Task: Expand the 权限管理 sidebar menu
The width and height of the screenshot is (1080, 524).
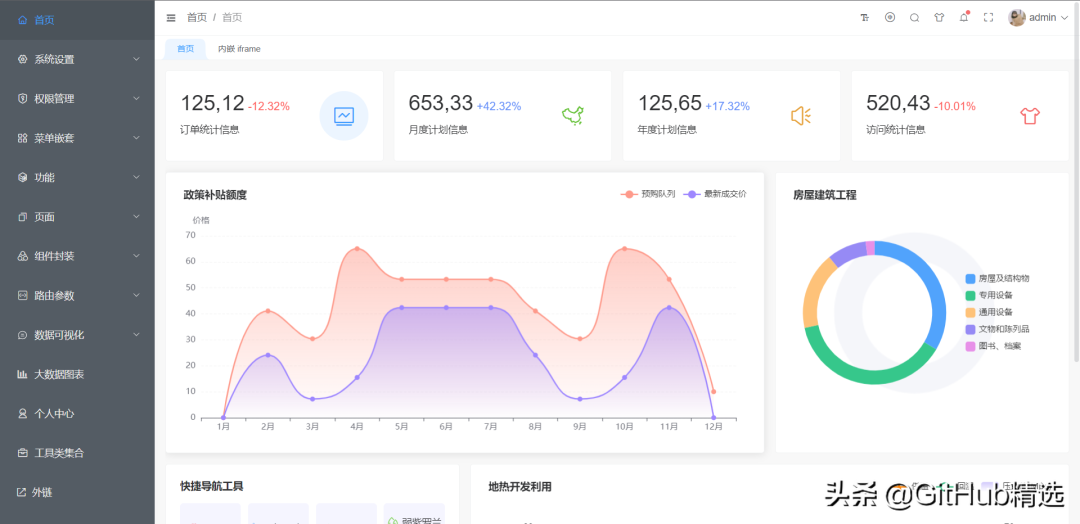Action: 77,99
